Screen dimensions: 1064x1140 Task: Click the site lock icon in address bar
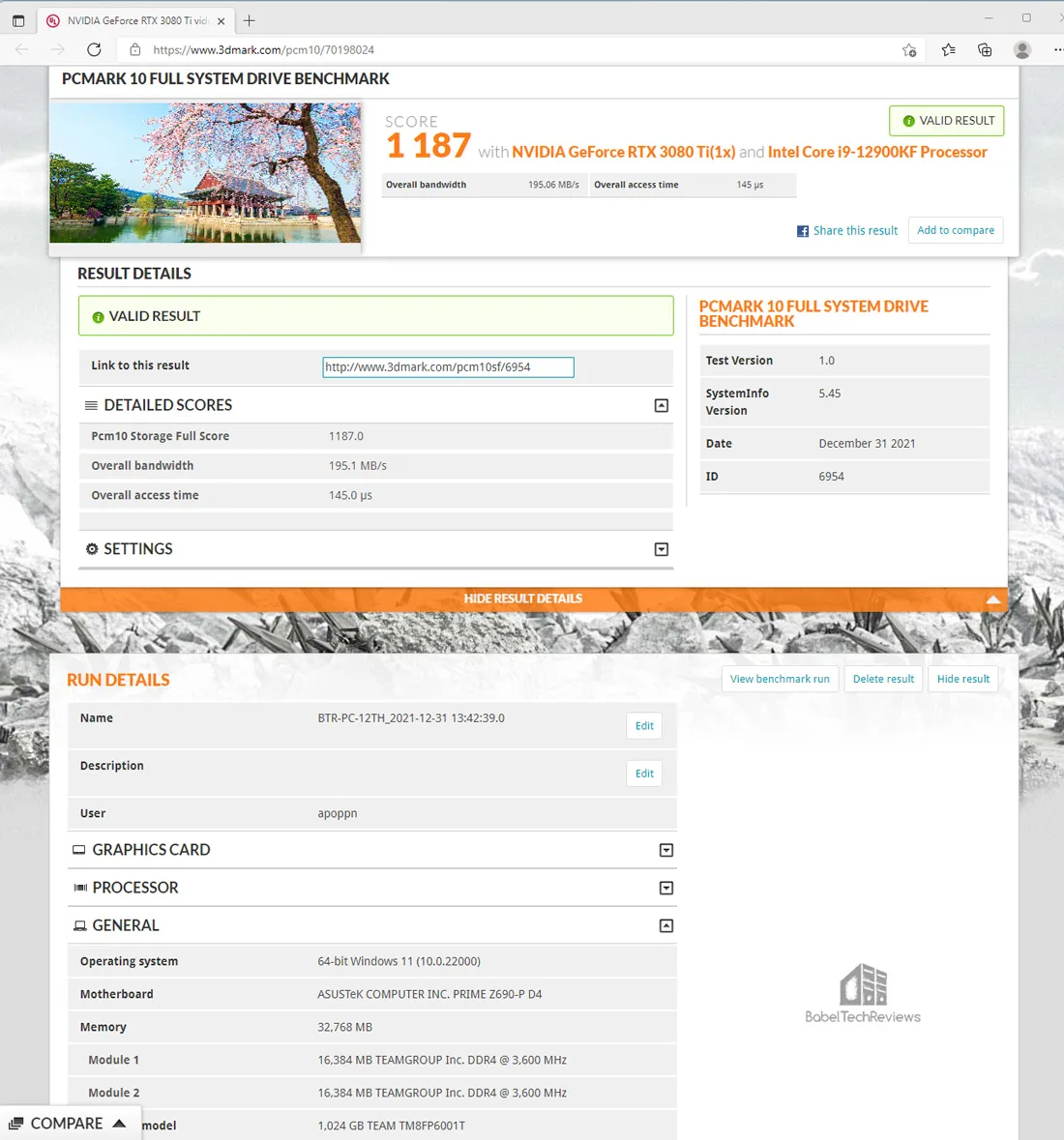click(135, 49)
